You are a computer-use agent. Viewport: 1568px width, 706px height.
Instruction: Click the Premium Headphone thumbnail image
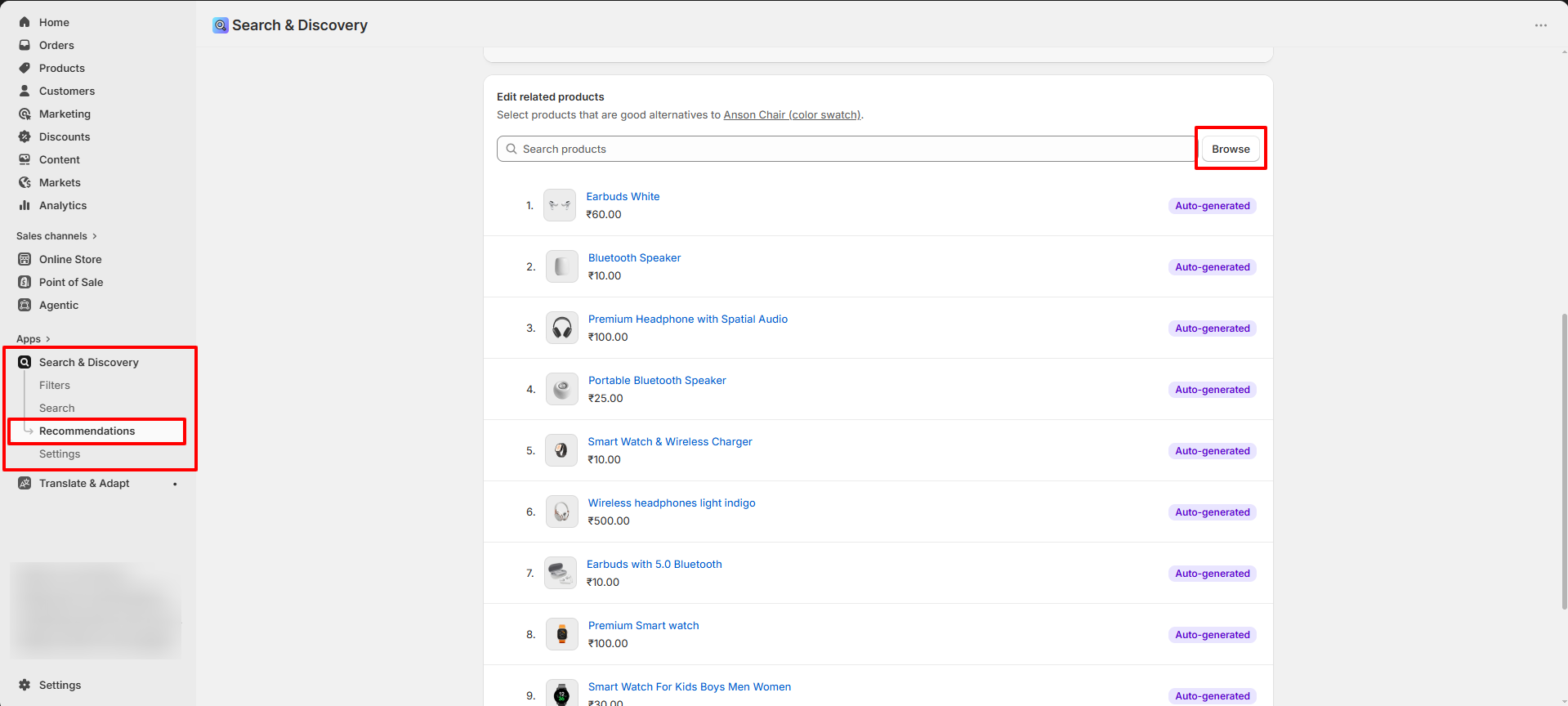pos(561,328)
